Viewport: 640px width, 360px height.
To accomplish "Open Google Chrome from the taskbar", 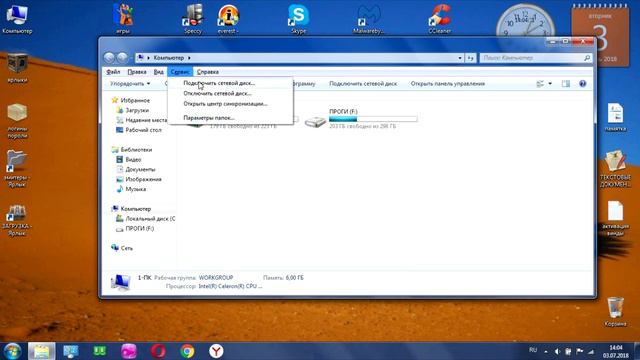I will [x=187, y=351].
